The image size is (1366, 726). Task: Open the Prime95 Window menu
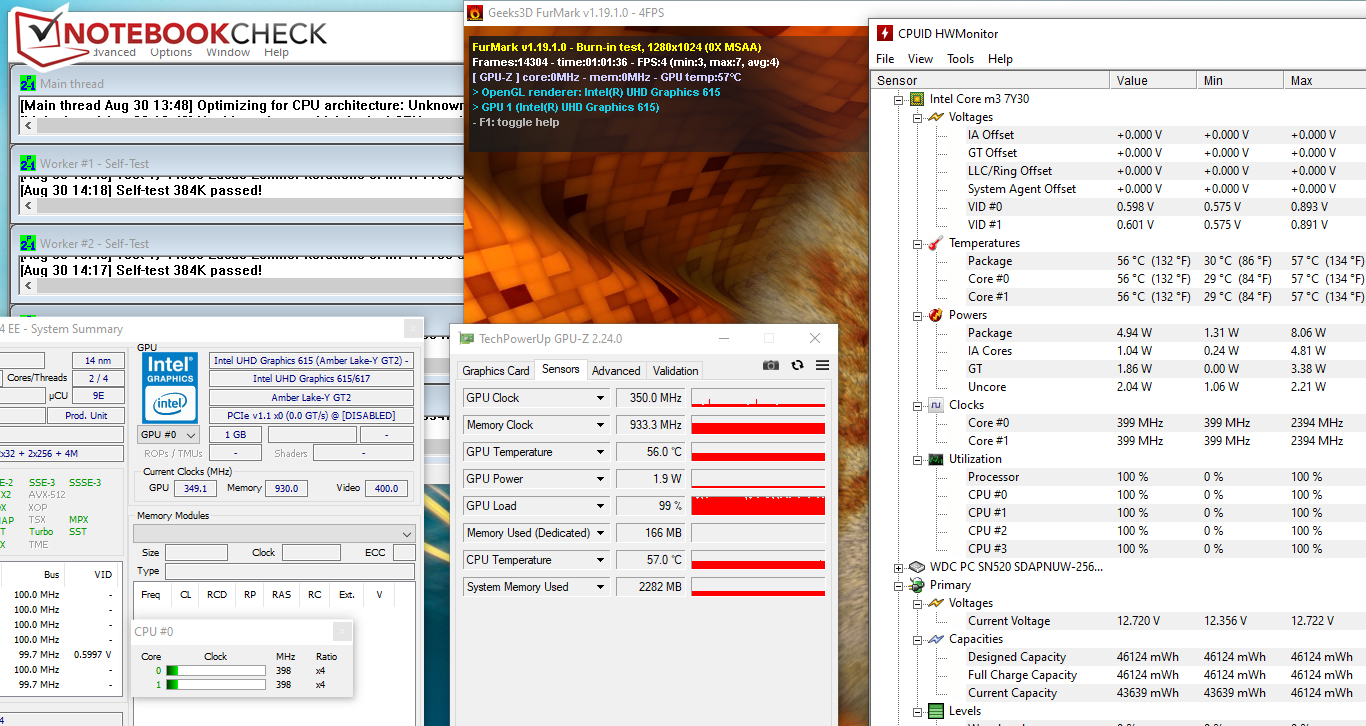pyautogui.click(x=228, y=52)
